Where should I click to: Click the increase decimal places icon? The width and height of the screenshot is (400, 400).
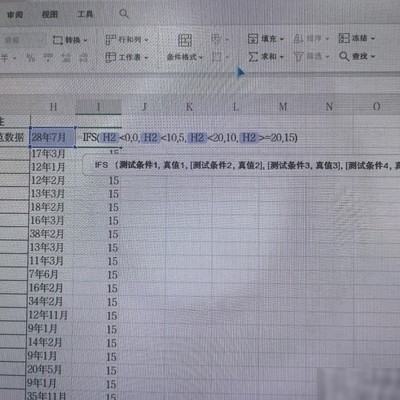click(66, 58)
